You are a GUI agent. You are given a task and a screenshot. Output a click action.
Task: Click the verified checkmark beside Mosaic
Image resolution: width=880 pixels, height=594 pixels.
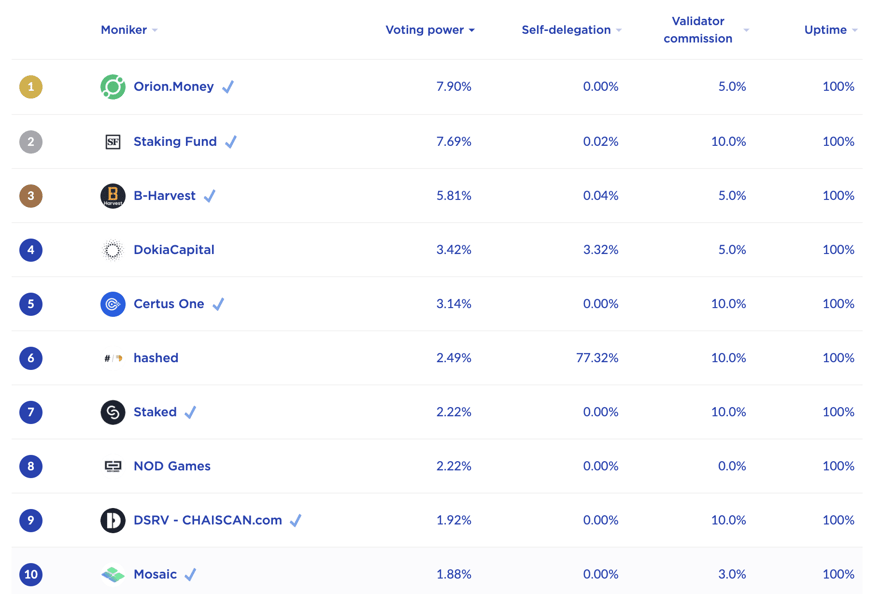pyautogui.click(x=191, y=574)
